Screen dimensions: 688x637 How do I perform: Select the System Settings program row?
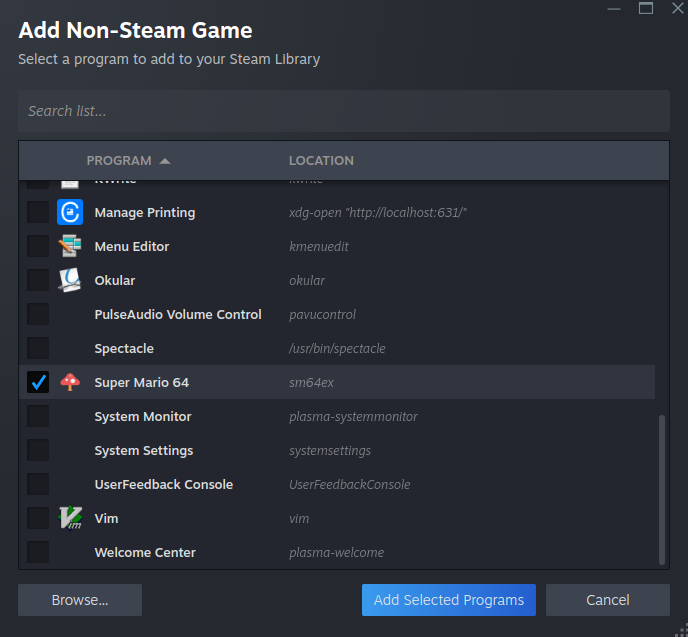(x=144, y=450)
